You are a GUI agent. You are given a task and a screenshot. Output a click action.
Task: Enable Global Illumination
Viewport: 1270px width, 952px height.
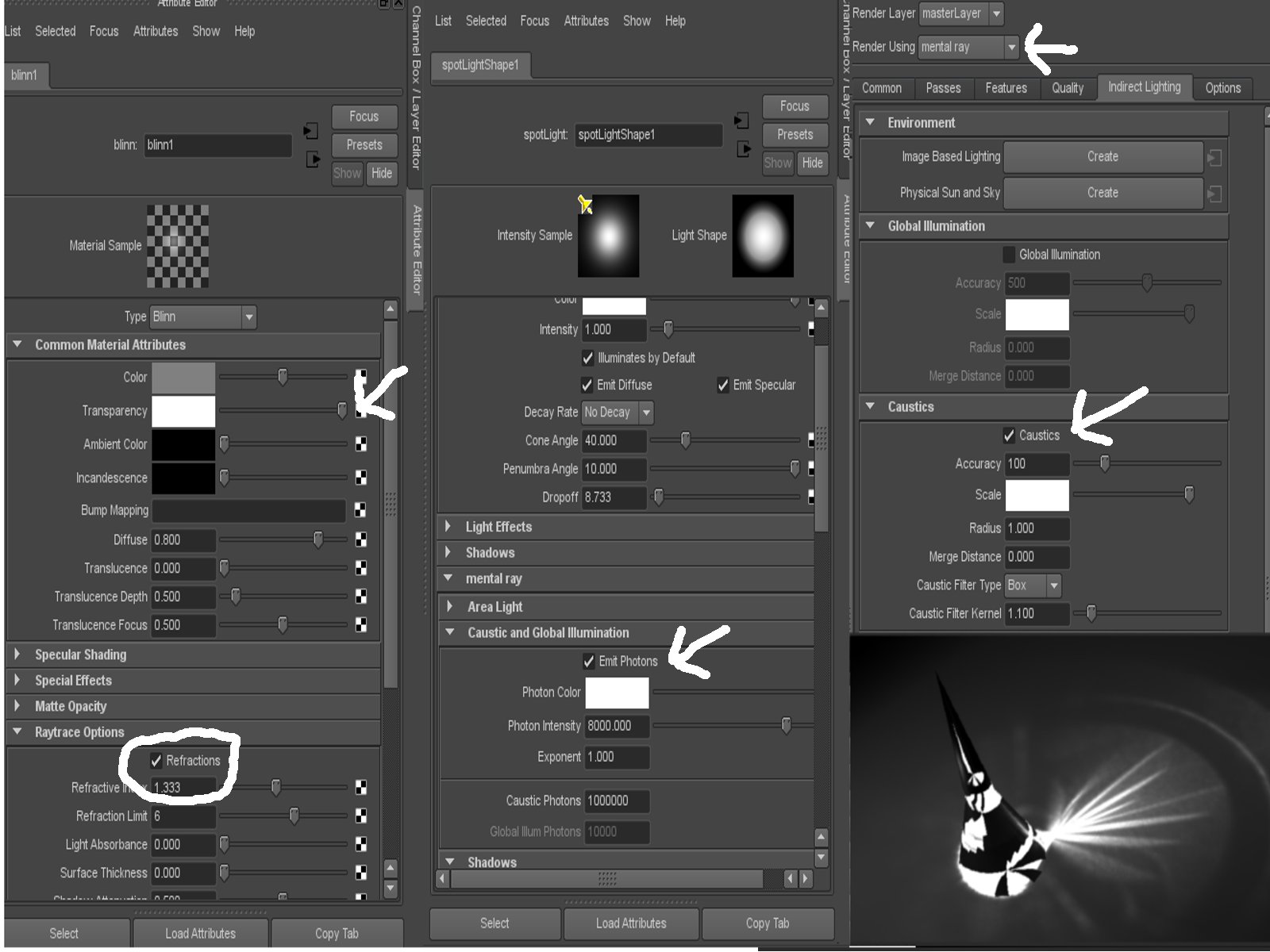1009,255
